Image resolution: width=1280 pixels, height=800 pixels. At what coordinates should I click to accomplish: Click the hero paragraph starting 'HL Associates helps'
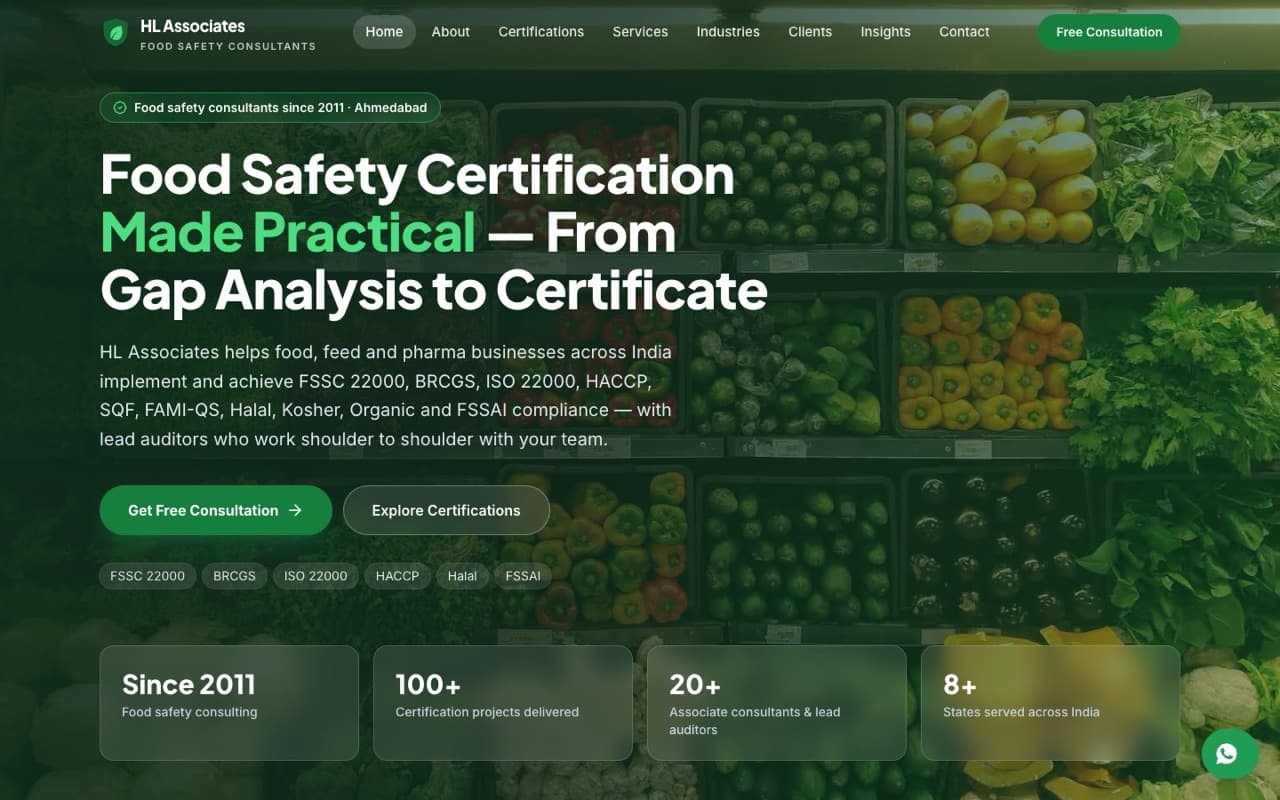386,396
